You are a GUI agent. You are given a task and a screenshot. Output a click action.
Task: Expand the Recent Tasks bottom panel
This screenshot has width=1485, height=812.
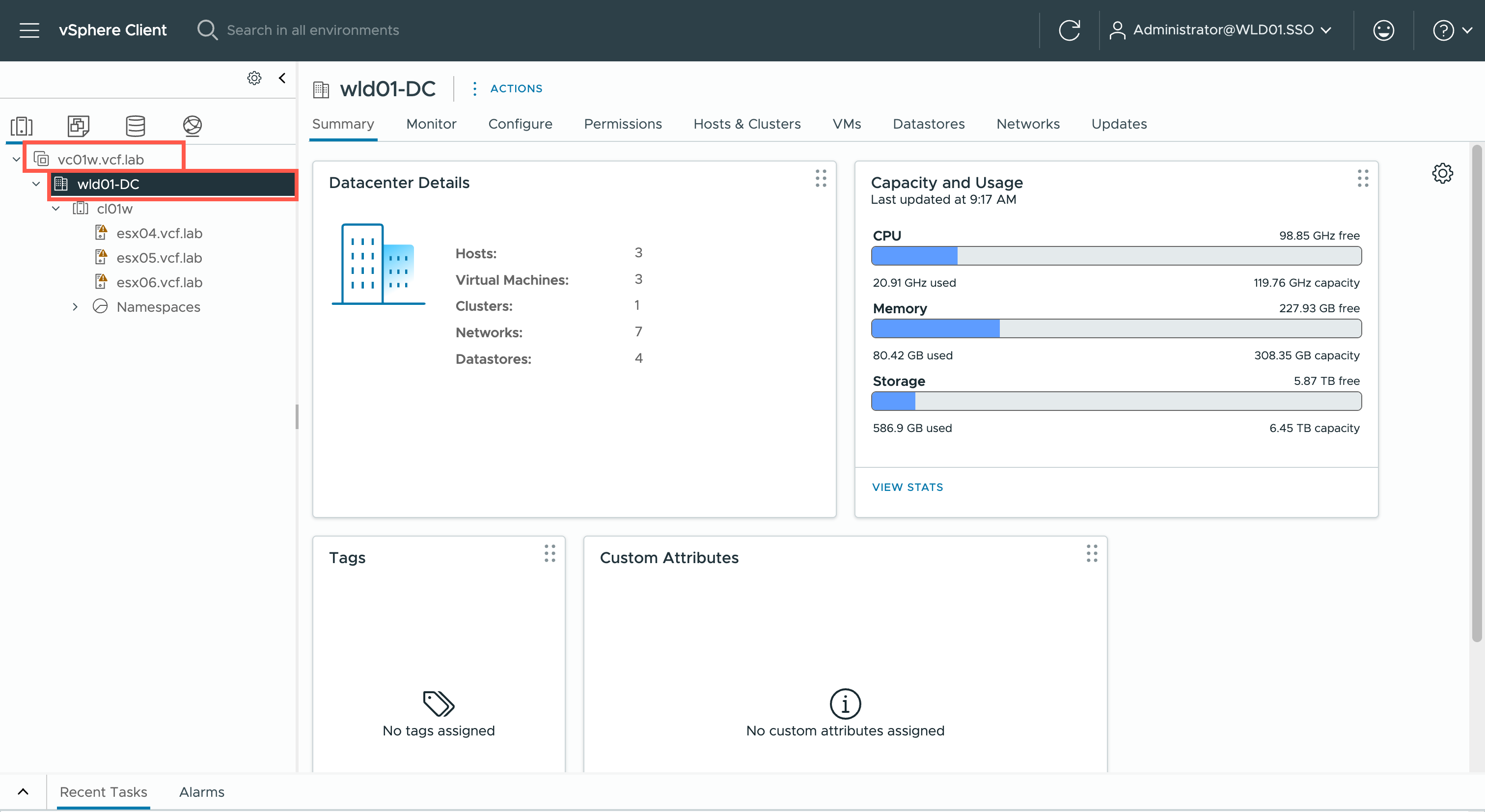(23, 791)
